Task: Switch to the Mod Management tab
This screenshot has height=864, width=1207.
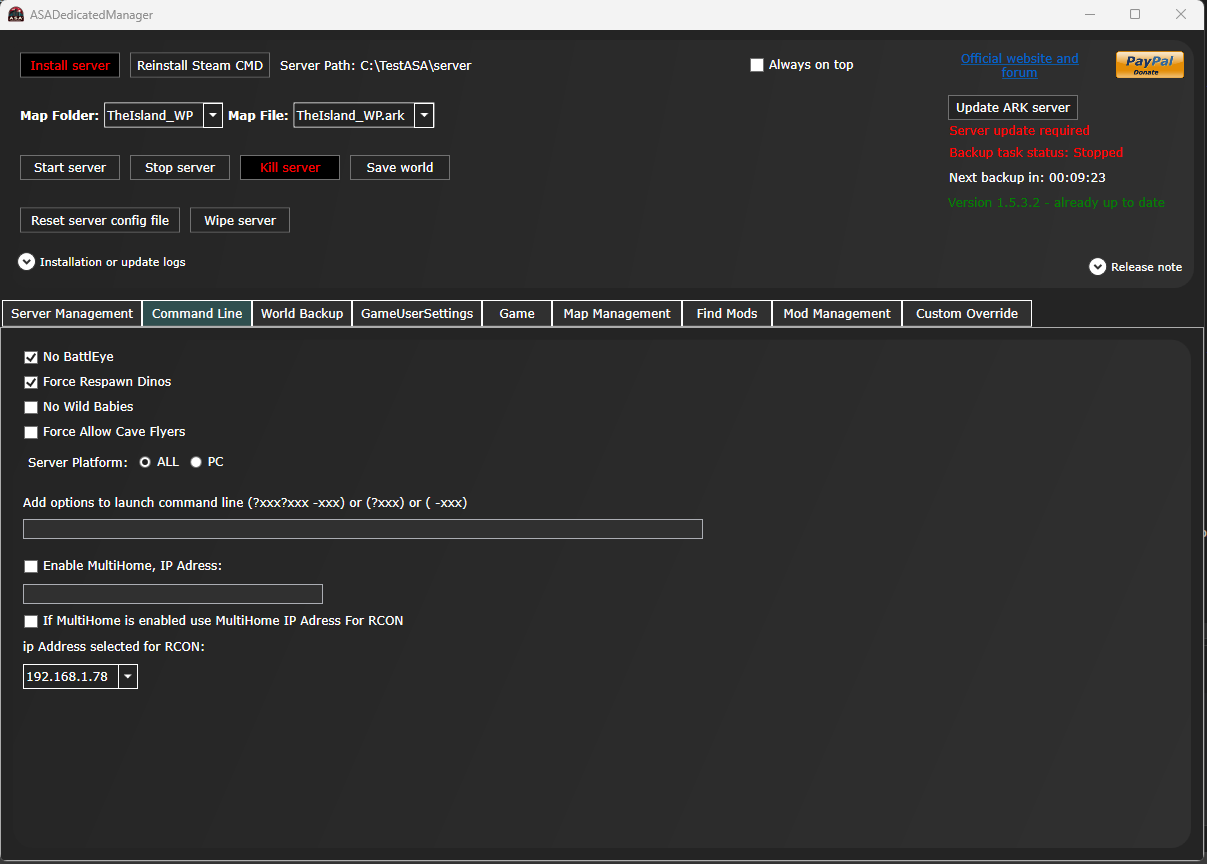Action: [836, 313]
